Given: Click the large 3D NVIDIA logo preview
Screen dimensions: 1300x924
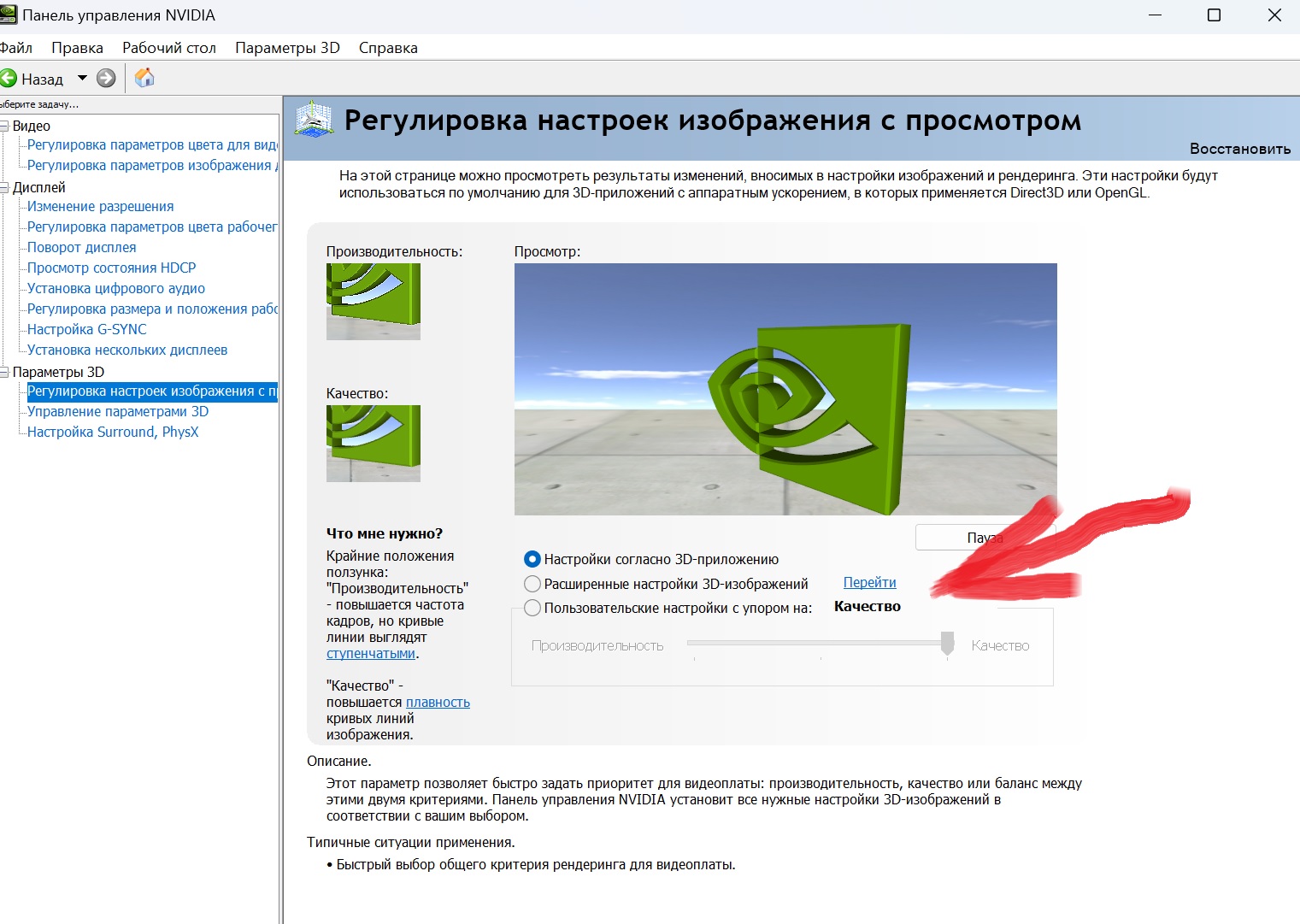Looking at the screenshot, I should tap(785, 389).
